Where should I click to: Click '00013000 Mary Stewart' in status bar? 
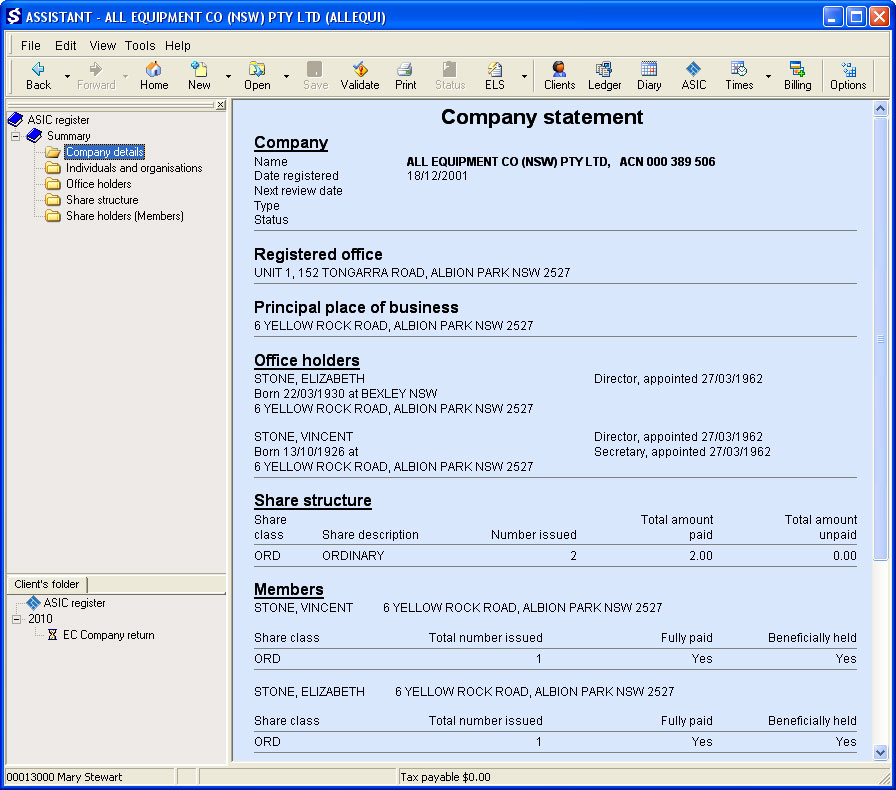click(x=65, y=777)
